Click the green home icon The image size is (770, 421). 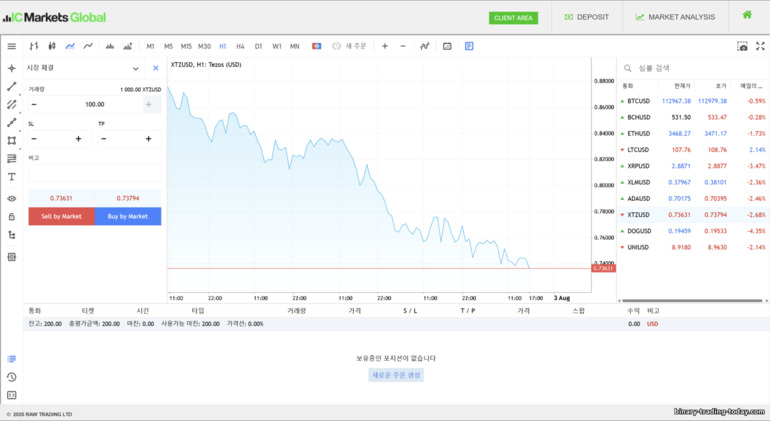pos(747,15)
